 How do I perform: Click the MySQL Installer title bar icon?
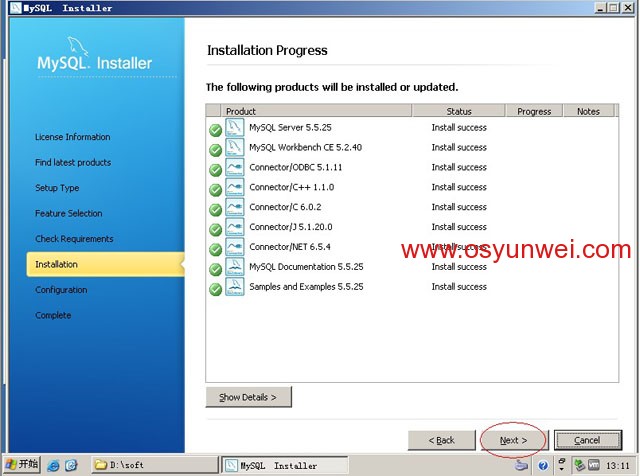[x=15, y=8]
